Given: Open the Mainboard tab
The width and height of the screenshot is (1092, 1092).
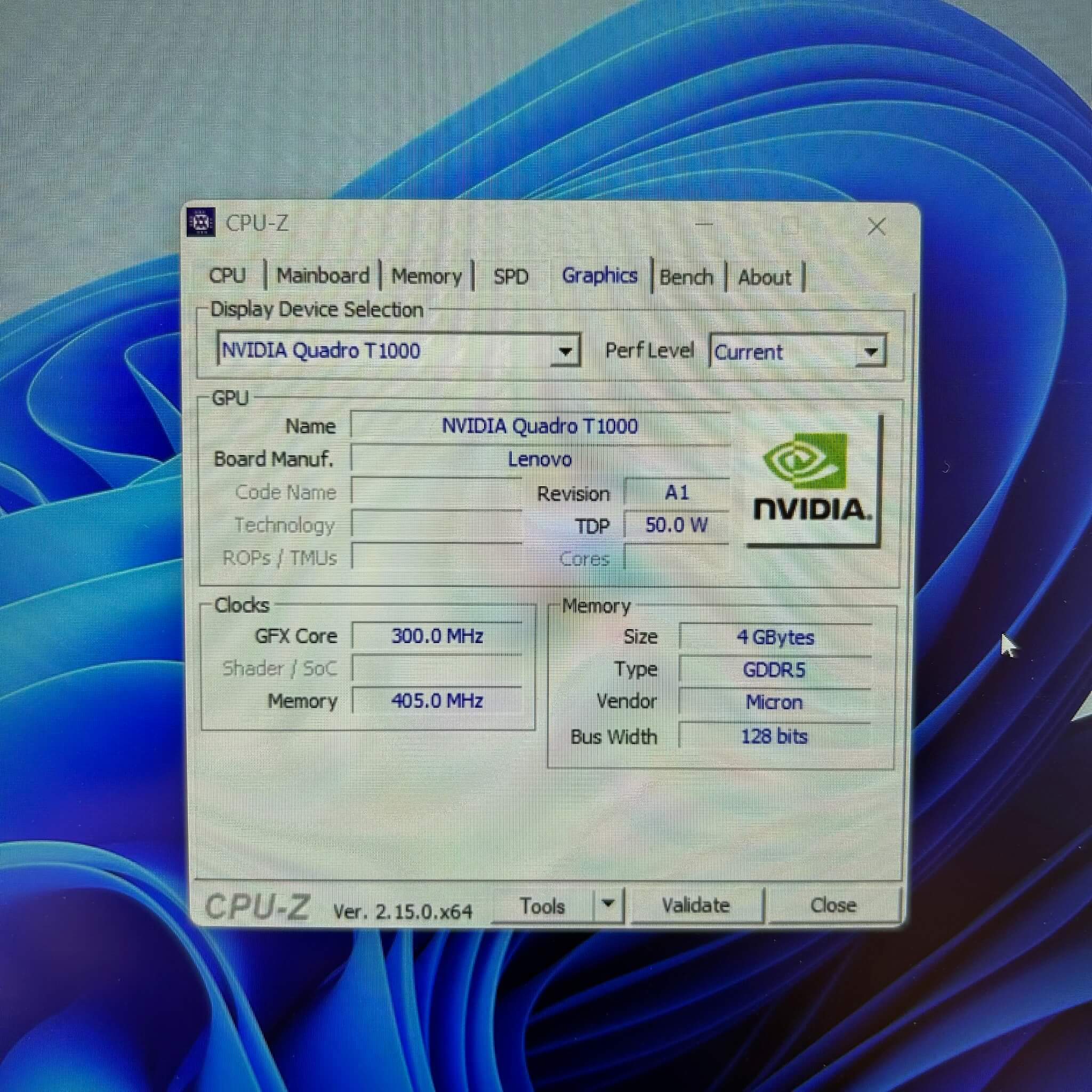Looking at the screenshot, I should (323, 276).
